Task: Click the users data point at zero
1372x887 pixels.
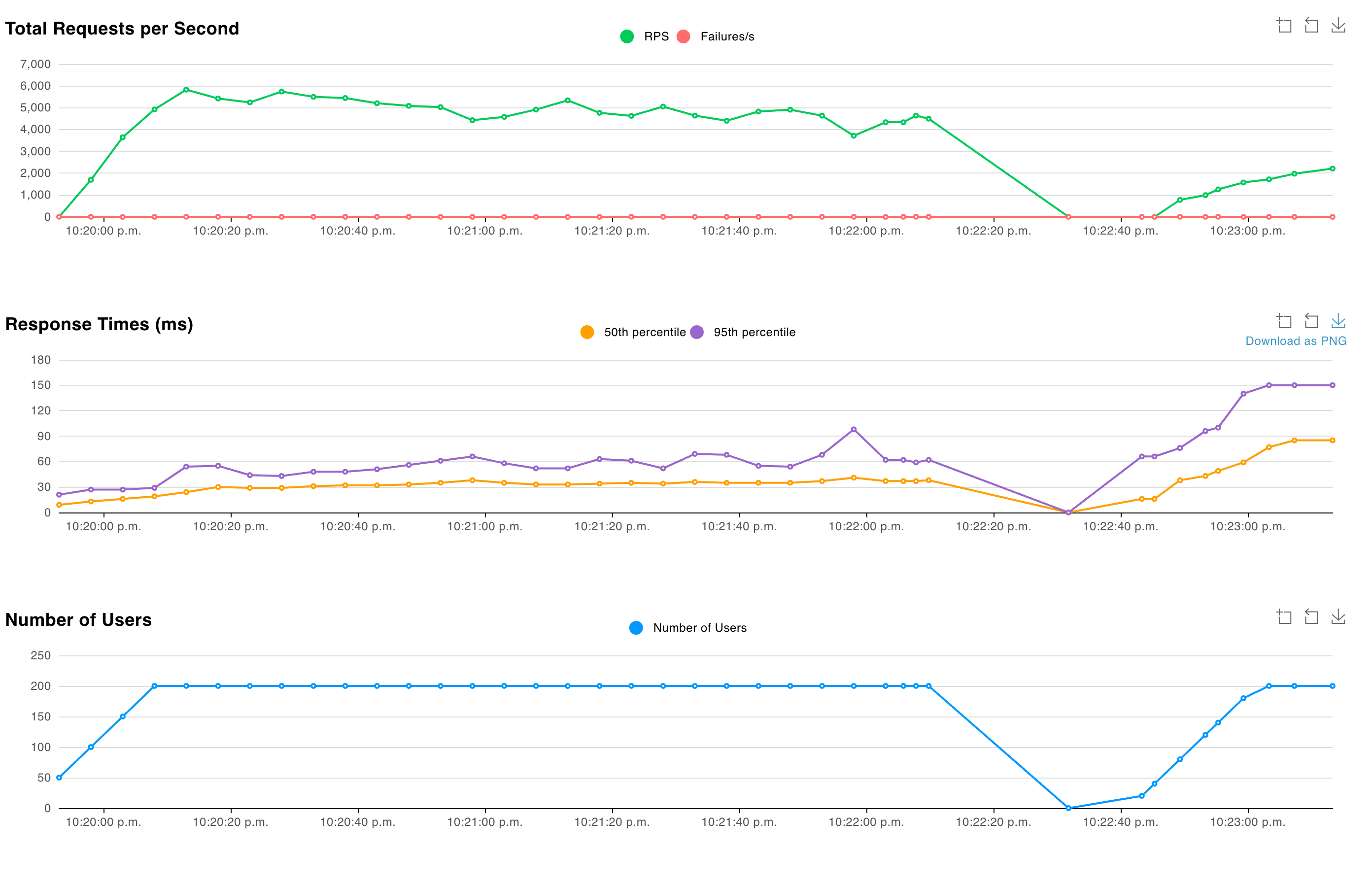Action: pos(1068,808)
